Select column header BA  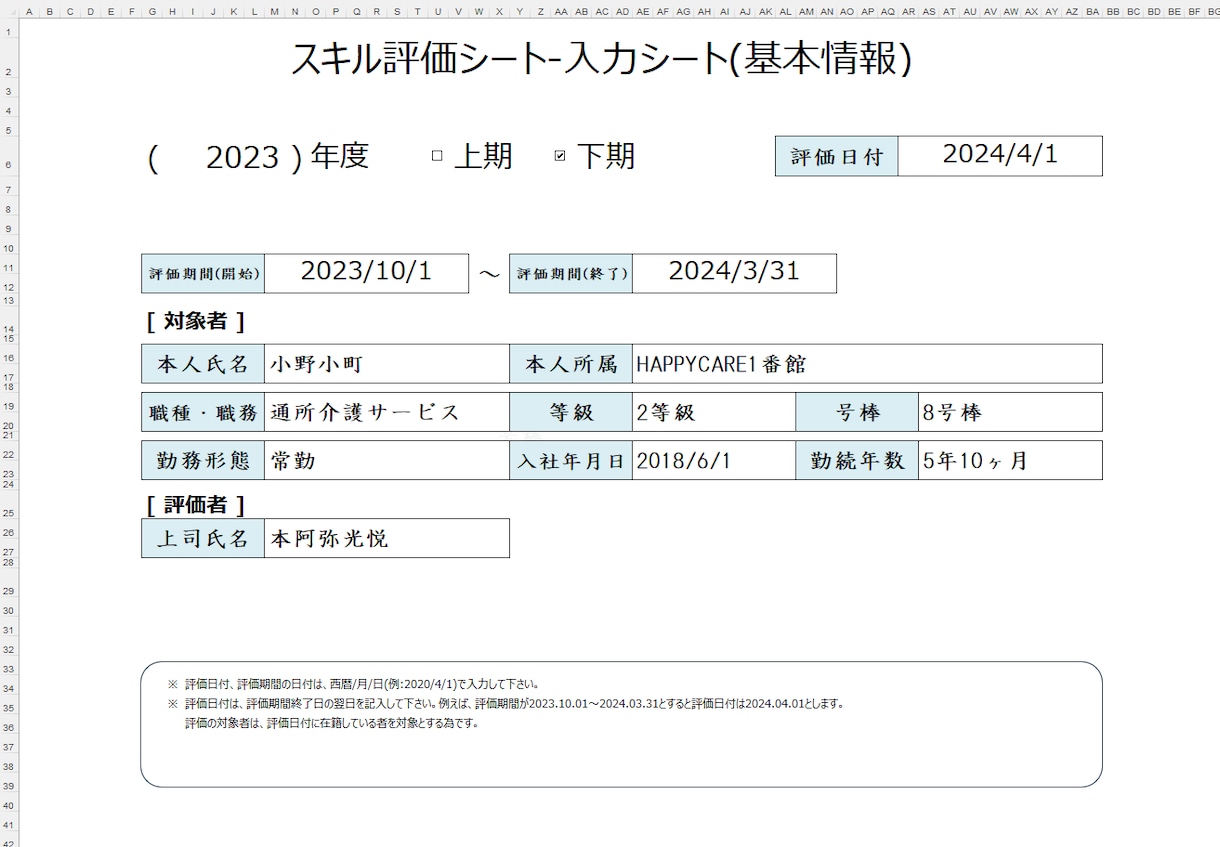[1092, 12]
